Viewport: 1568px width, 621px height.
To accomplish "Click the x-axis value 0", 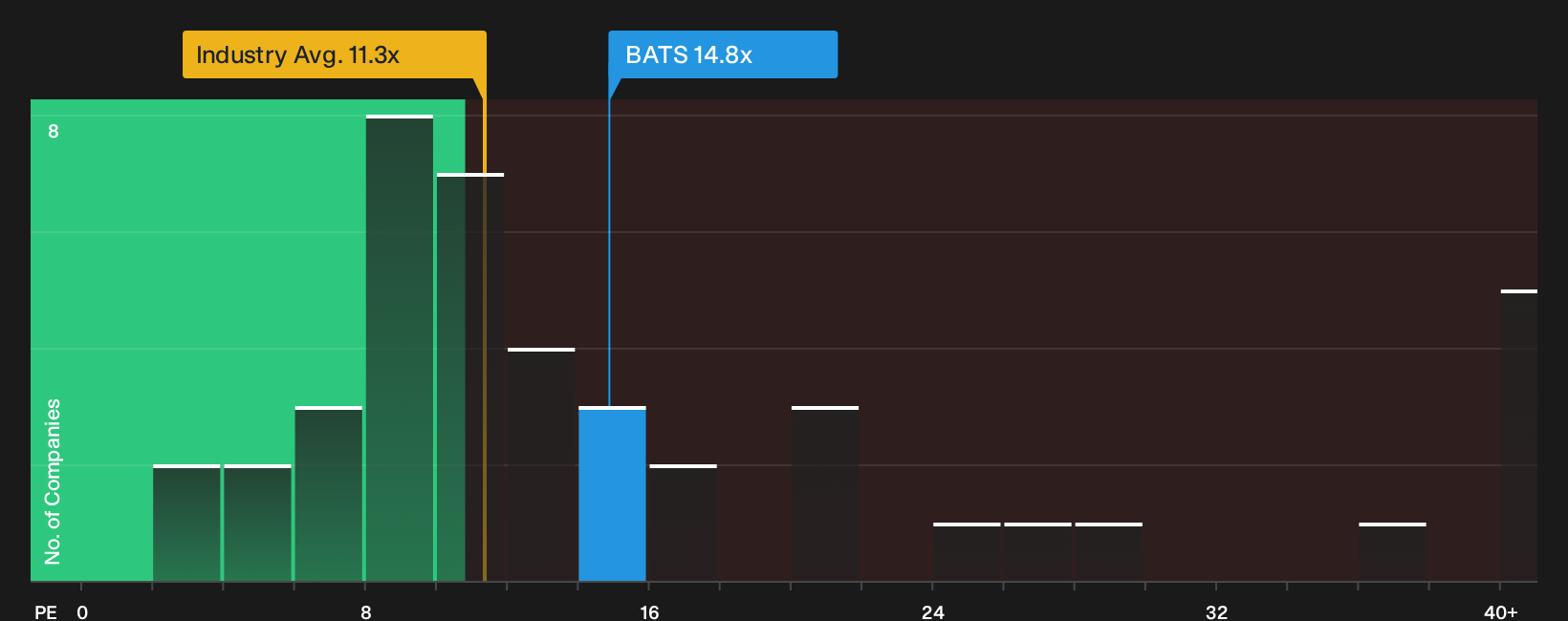I will [82, 611].
